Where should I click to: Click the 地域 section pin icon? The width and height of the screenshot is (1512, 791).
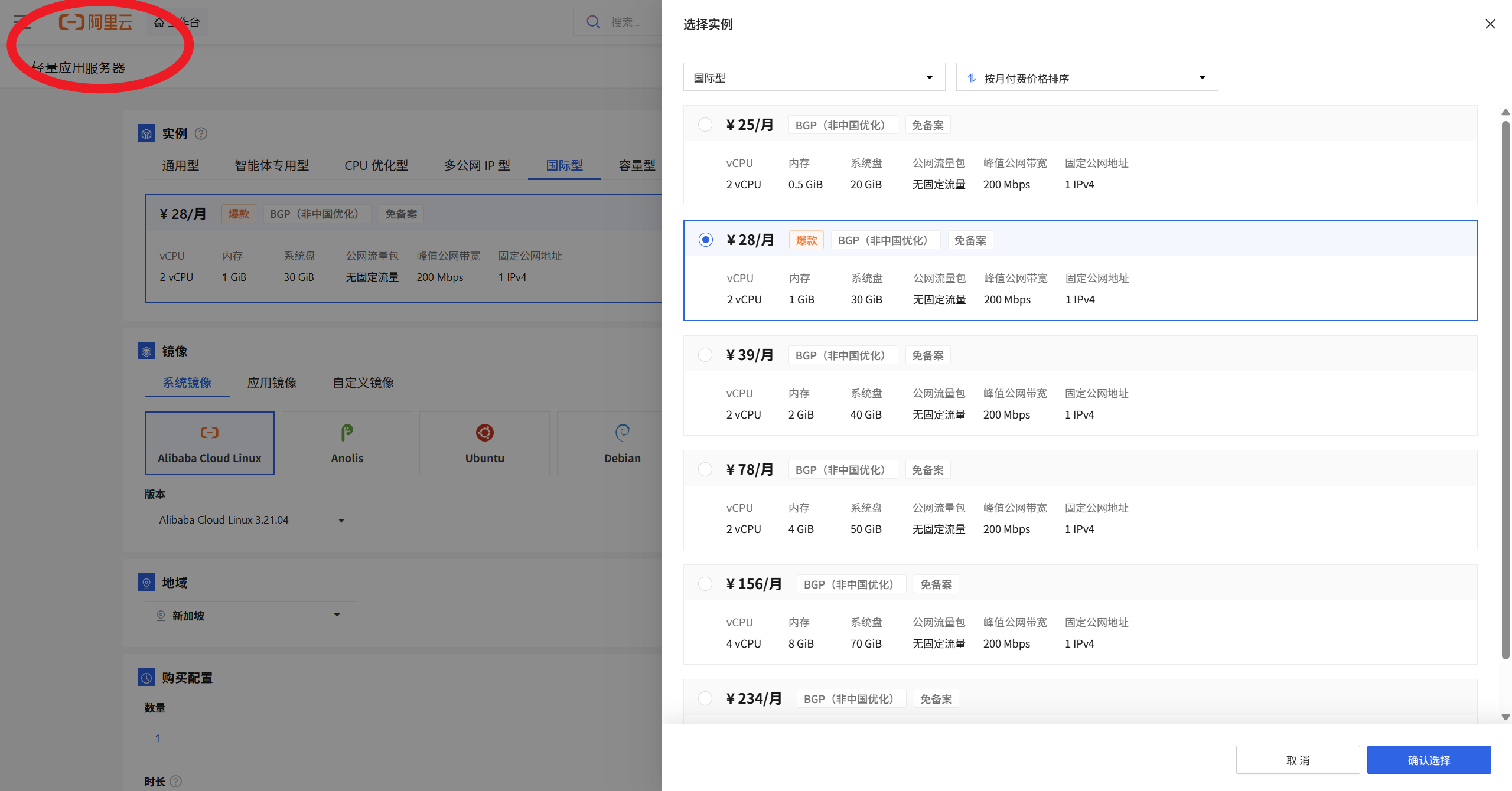(x=146, y=583)
